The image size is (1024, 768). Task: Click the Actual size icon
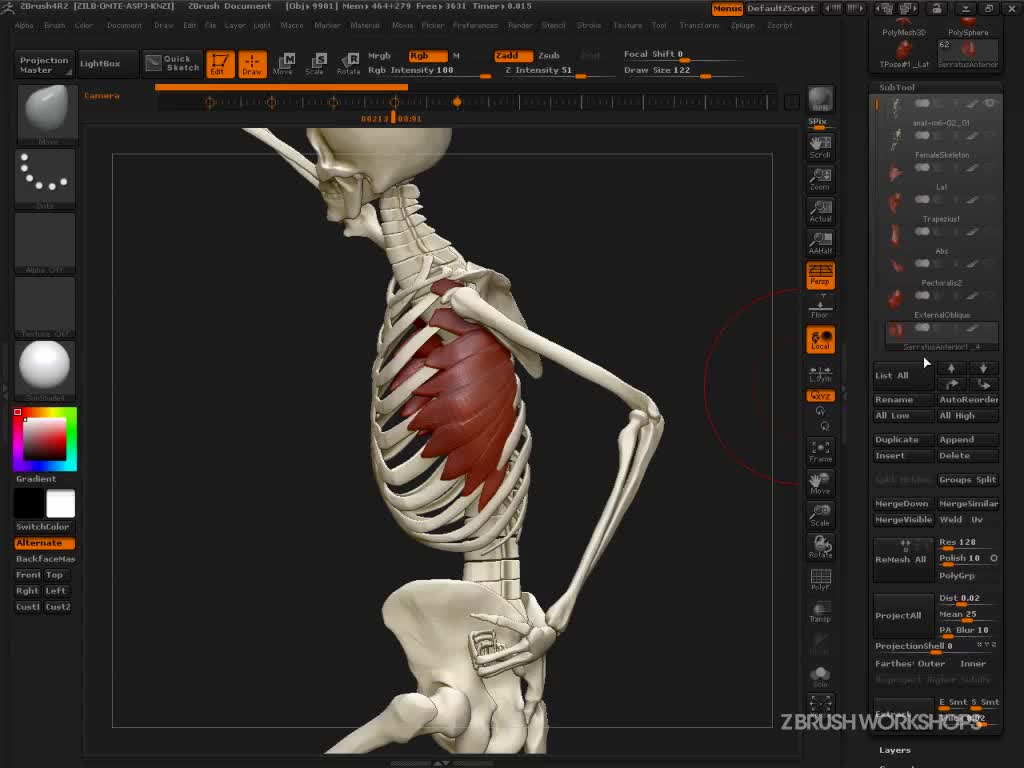click(x=820, y=211)
